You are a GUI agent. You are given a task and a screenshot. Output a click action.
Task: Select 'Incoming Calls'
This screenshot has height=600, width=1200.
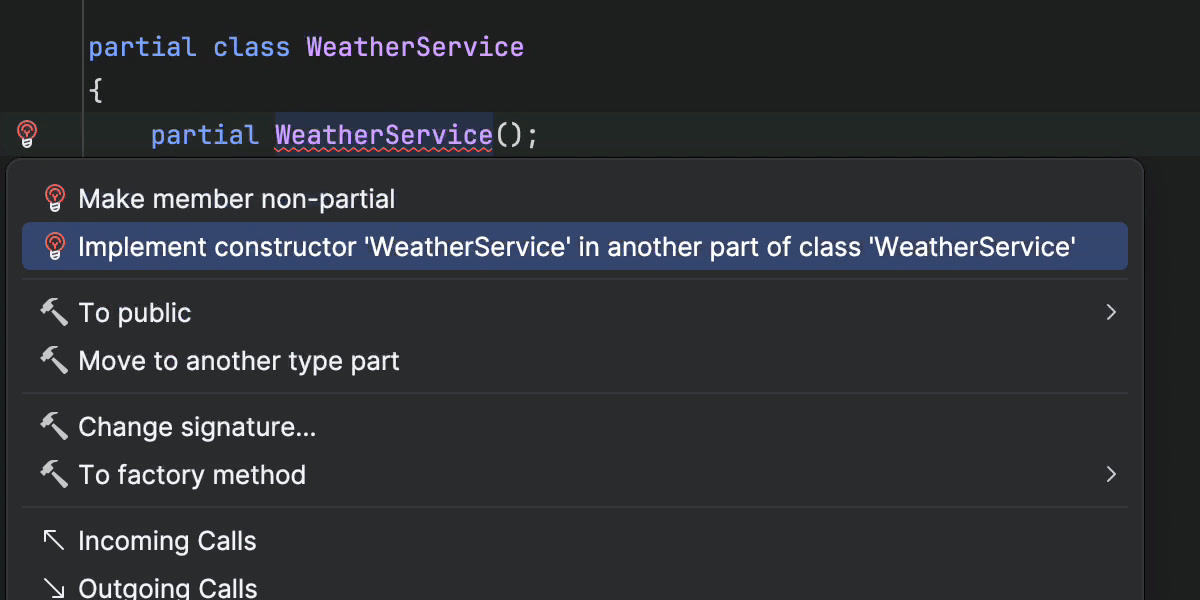click(x=167, y=540)
